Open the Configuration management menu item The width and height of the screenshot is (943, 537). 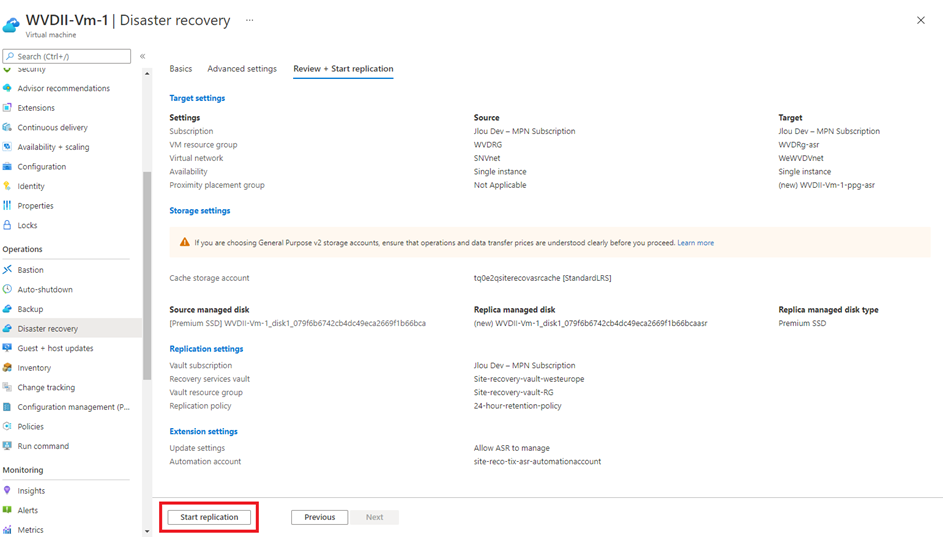pyautogui.click(x=73, y=407)
